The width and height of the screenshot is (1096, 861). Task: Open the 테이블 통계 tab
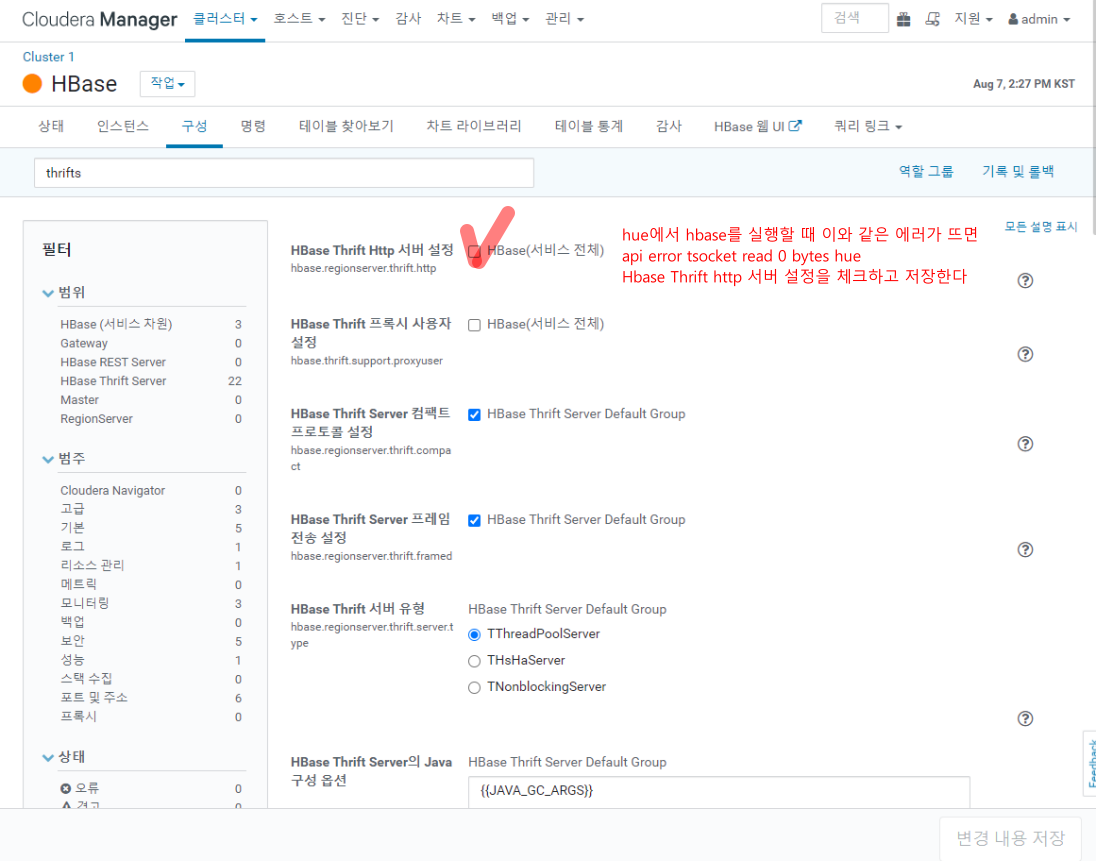589,126
